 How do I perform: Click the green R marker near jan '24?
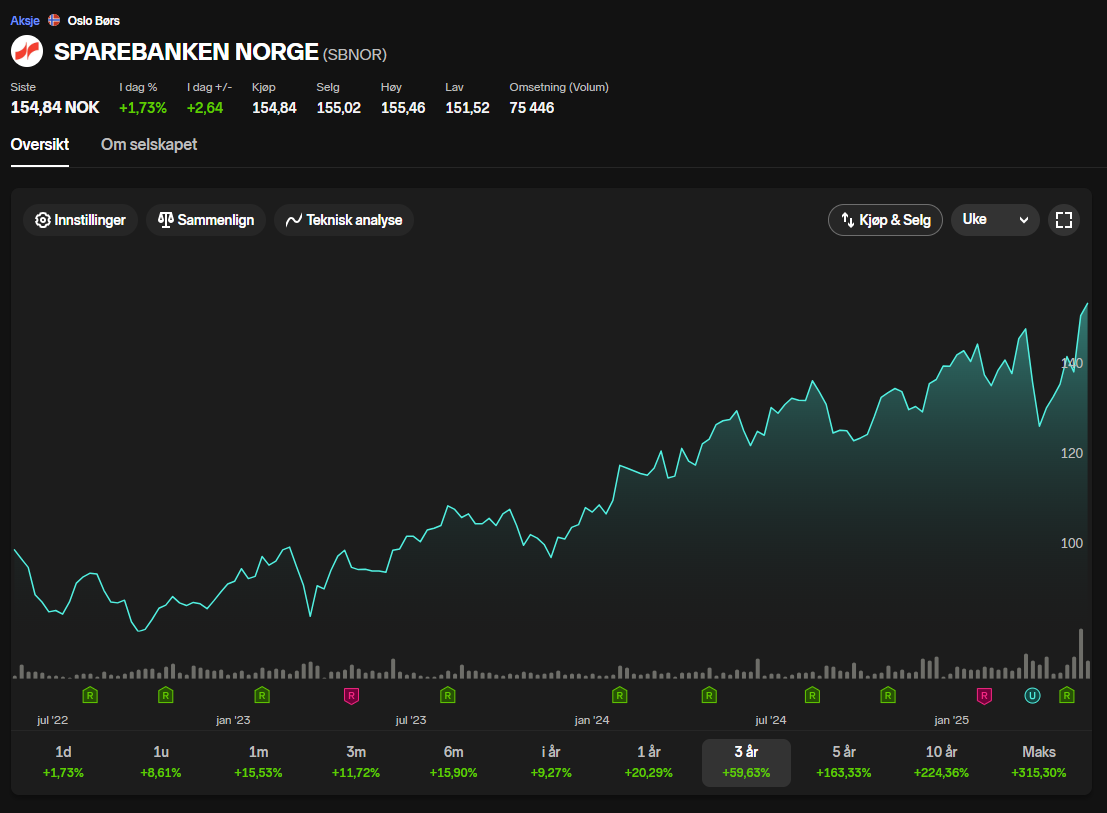click(x=619, y=695)
